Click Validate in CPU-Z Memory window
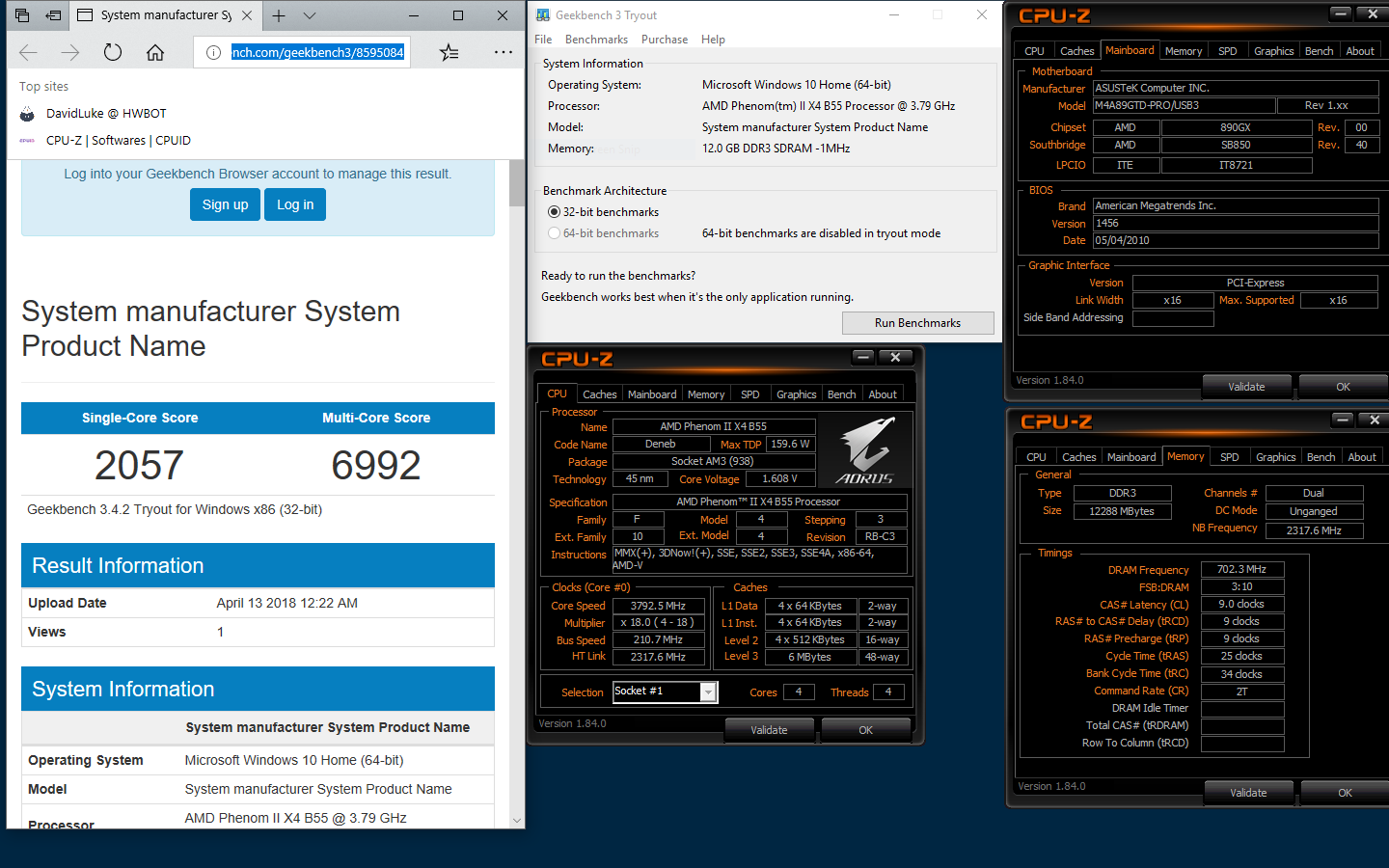 1248,793
